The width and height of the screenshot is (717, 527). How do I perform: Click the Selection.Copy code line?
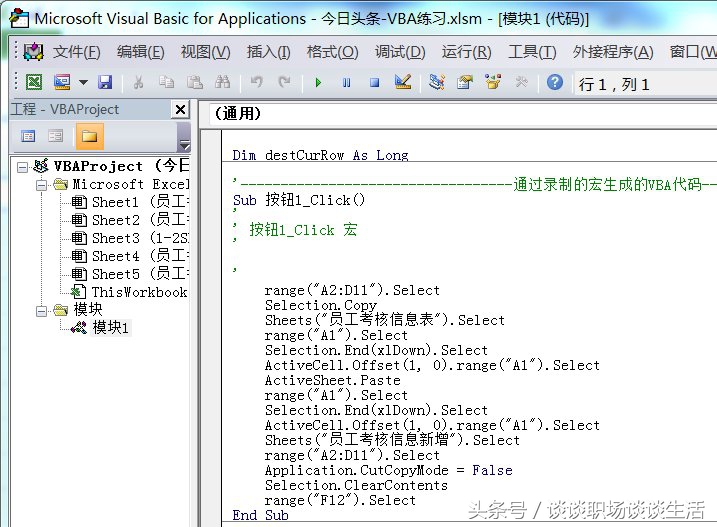321,305
